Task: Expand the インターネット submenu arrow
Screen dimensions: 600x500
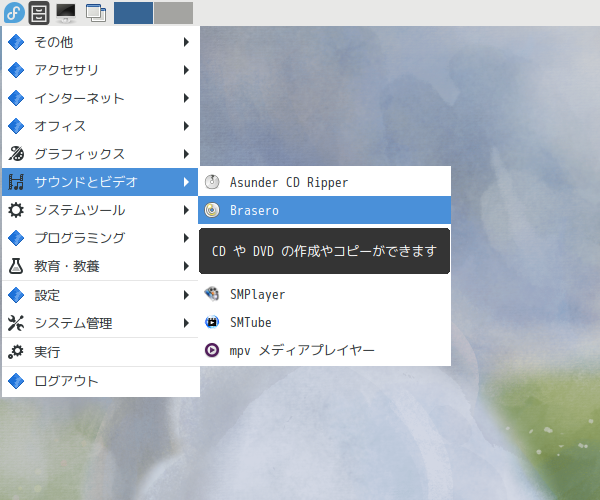Action: (x=186, y=98)
